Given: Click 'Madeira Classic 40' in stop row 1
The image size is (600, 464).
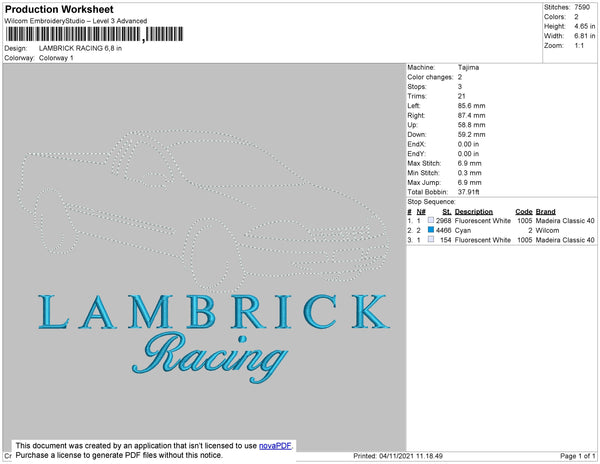Looking at the screenshot, I should click(565, 221).
